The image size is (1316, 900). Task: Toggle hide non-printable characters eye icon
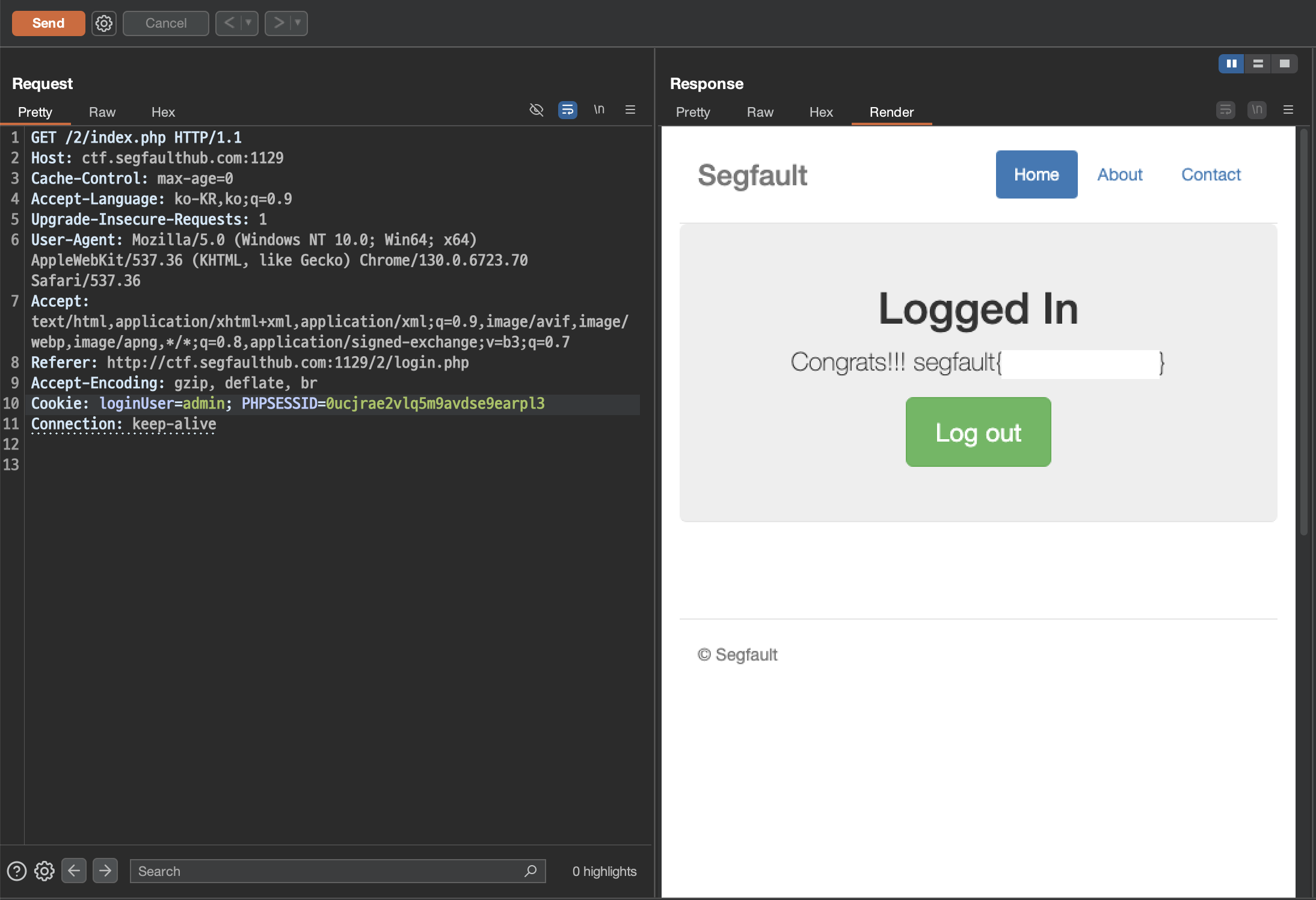536,109
